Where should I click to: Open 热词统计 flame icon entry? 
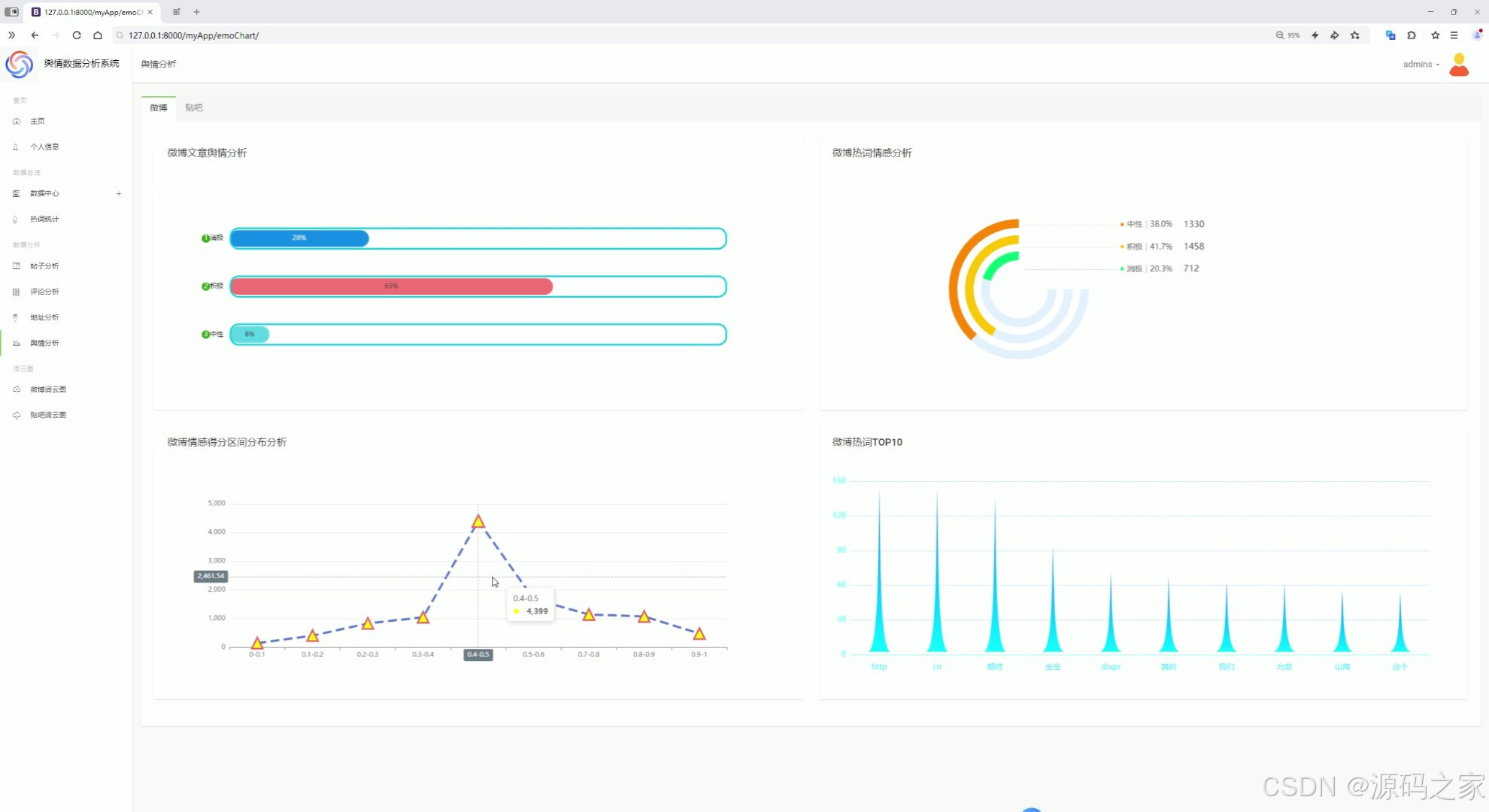[17, 220]
